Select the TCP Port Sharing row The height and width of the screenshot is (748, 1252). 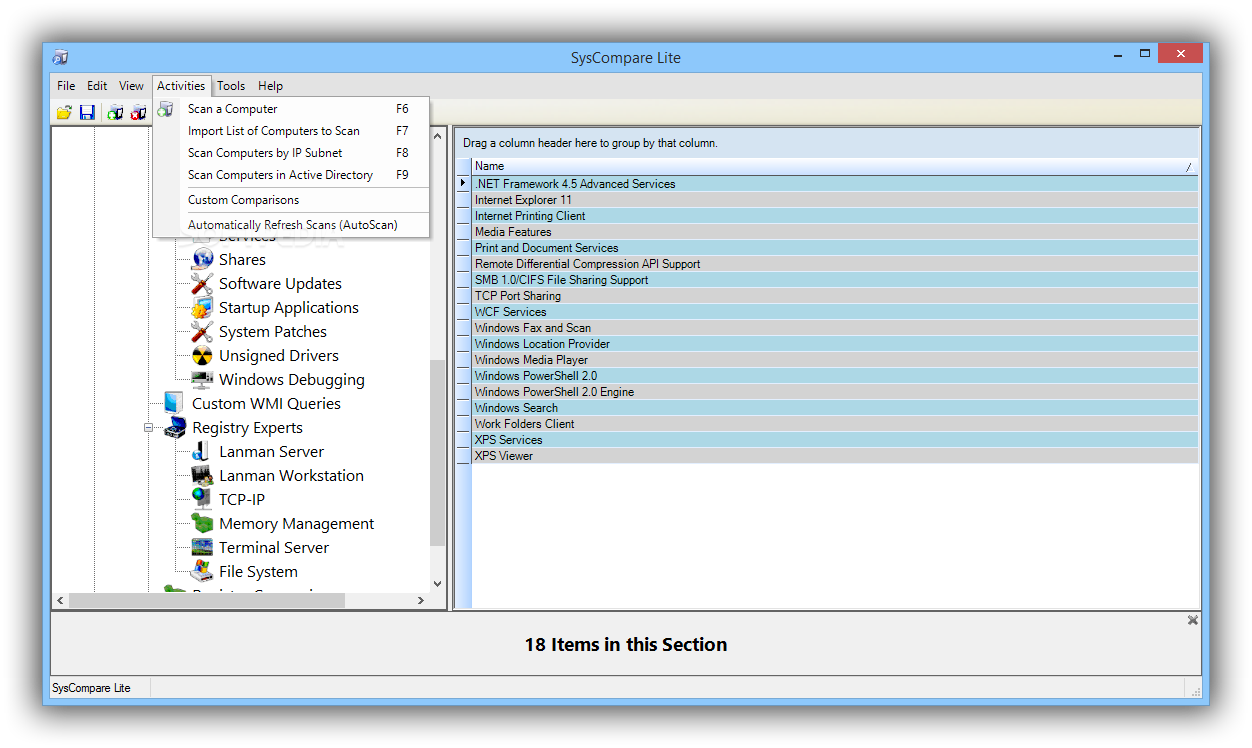pyautogui.click(x=834, y=296)
